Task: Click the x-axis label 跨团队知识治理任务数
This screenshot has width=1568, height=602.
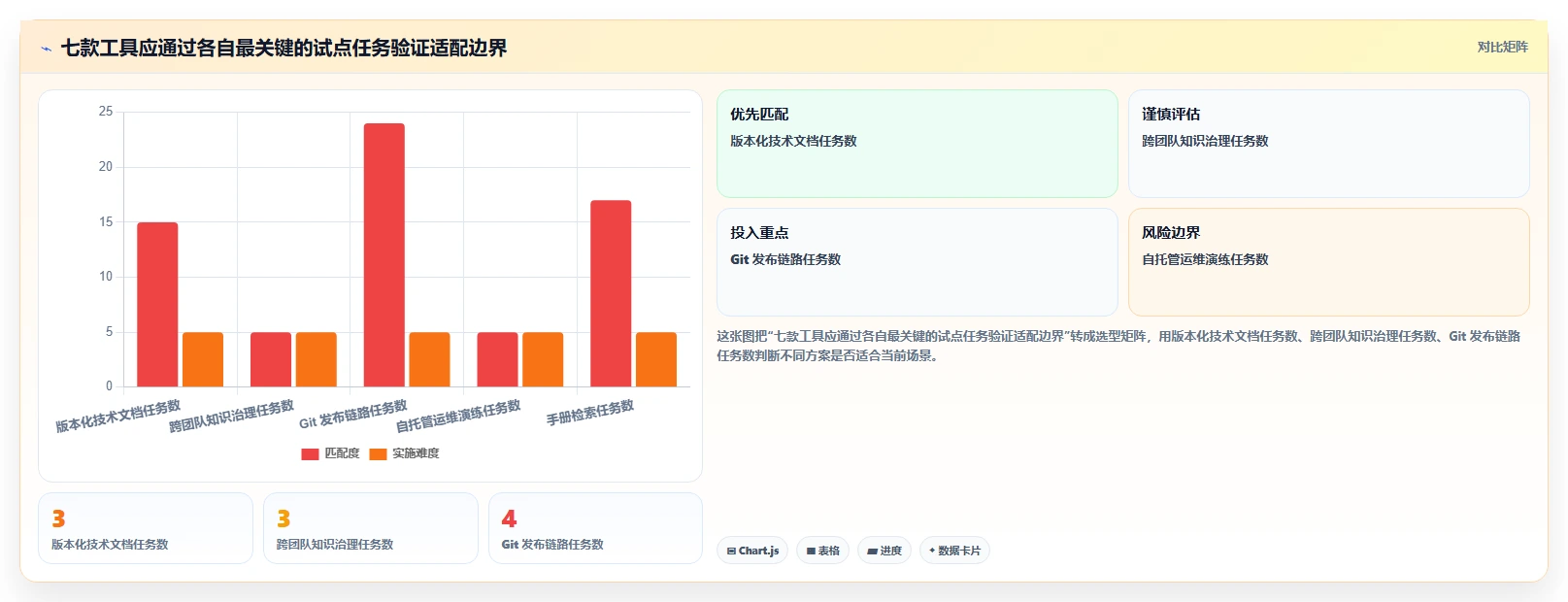Action: (231, 416)
